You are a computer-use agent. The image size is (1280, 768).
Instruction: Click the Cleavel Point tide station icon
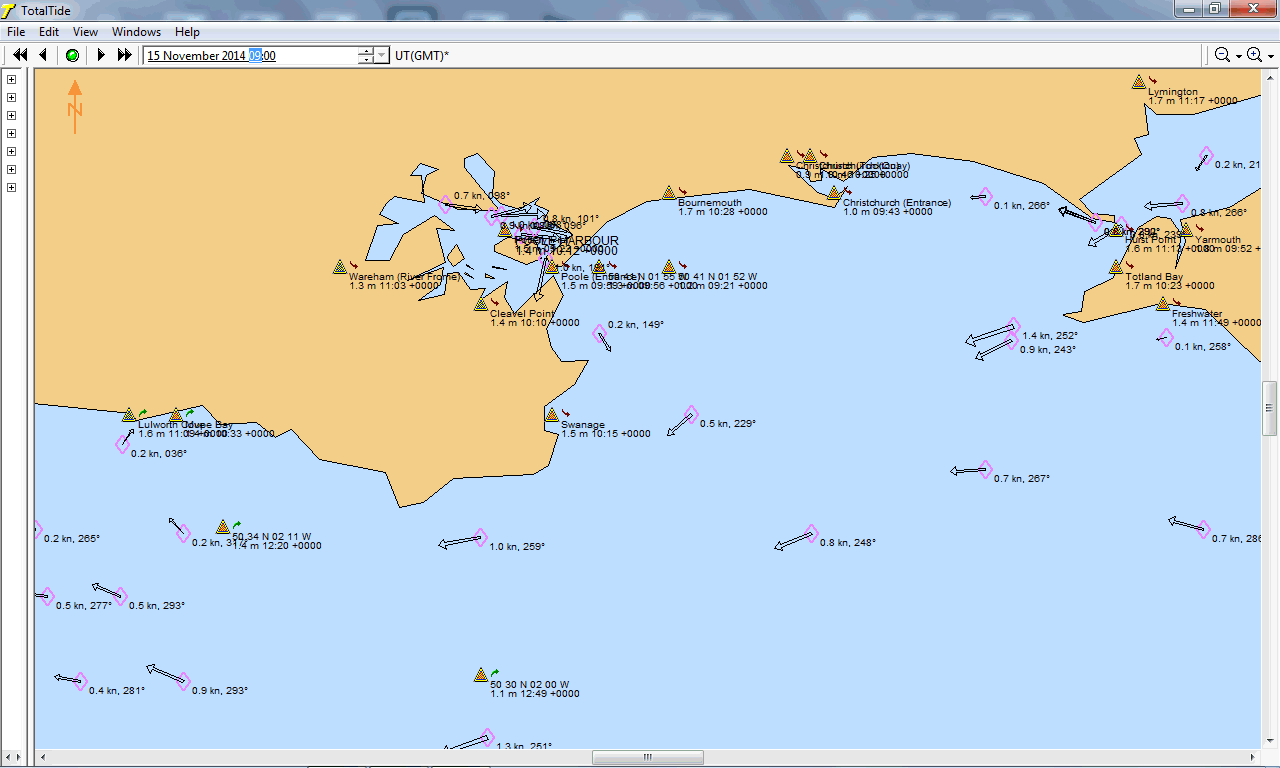pos(481,304)
